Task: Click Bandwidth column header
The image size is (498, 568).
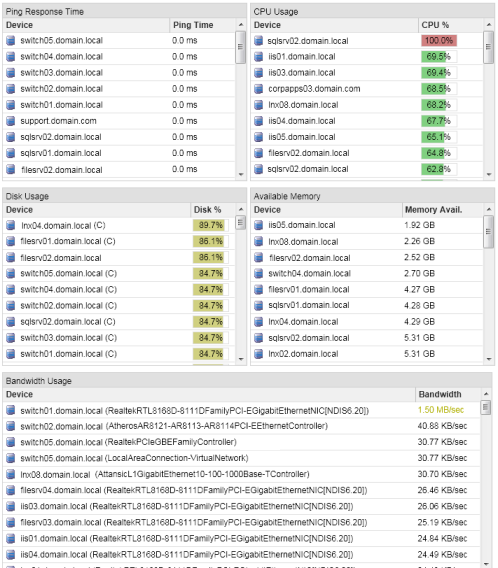Action: (448, 394)
